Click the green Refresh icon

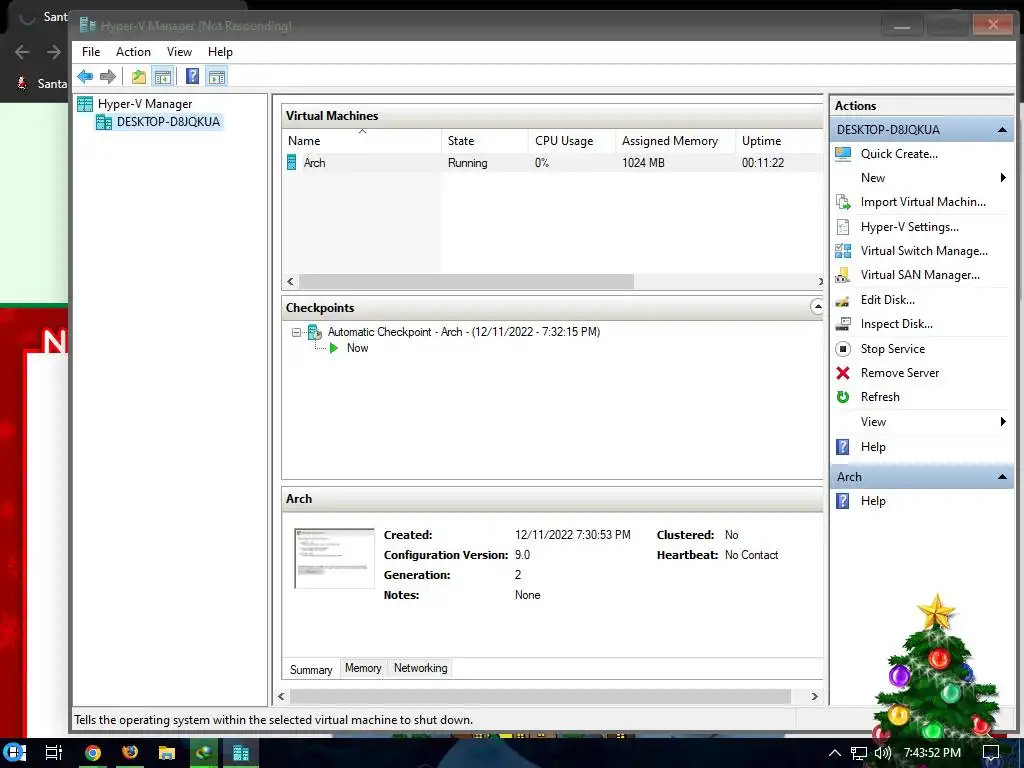point(843,397)
